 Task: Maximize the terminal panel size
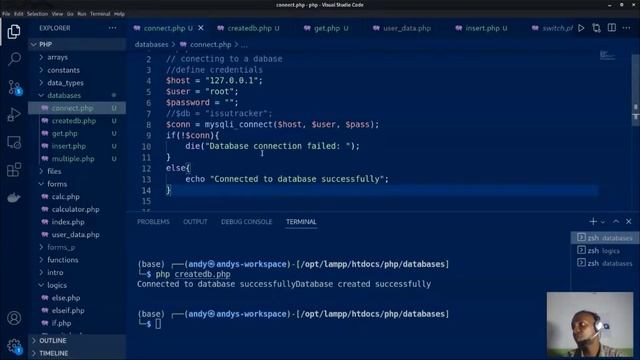pyautogui.click(x=616, y=221)
